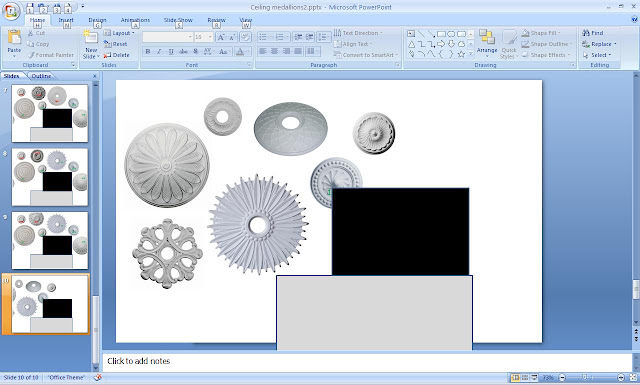This screenshot has height=385, width=640.
Task: Expand the Shape Fill dropdown
Action: pyautogui.click(x=541, y=33)
